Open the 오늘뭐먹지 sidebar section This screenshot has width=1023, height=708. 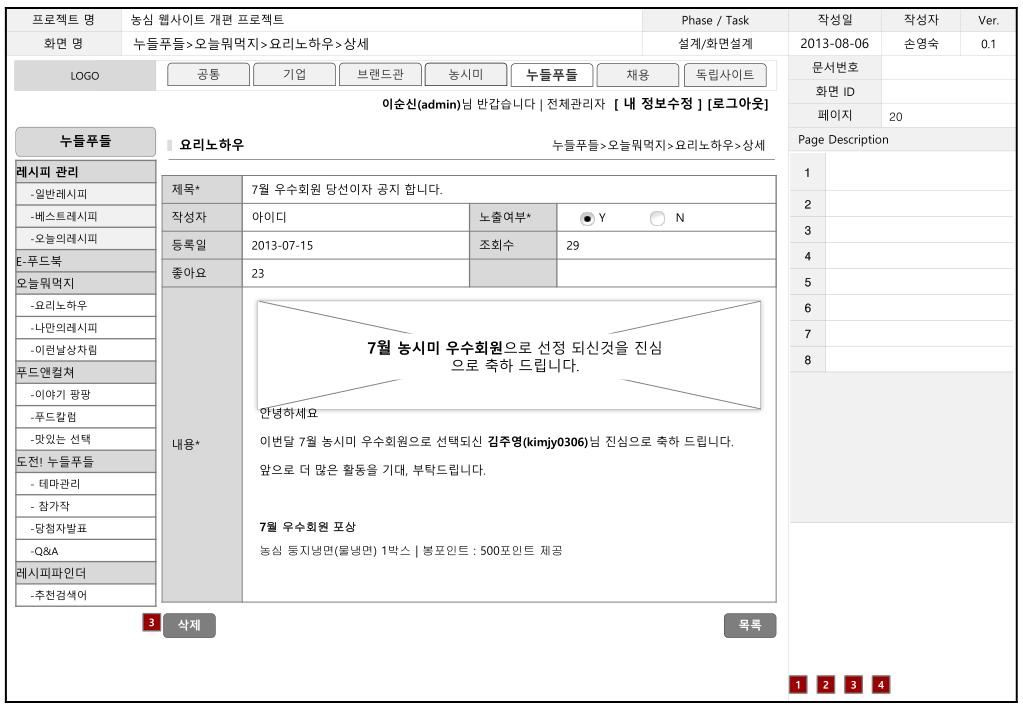(85, 283)
